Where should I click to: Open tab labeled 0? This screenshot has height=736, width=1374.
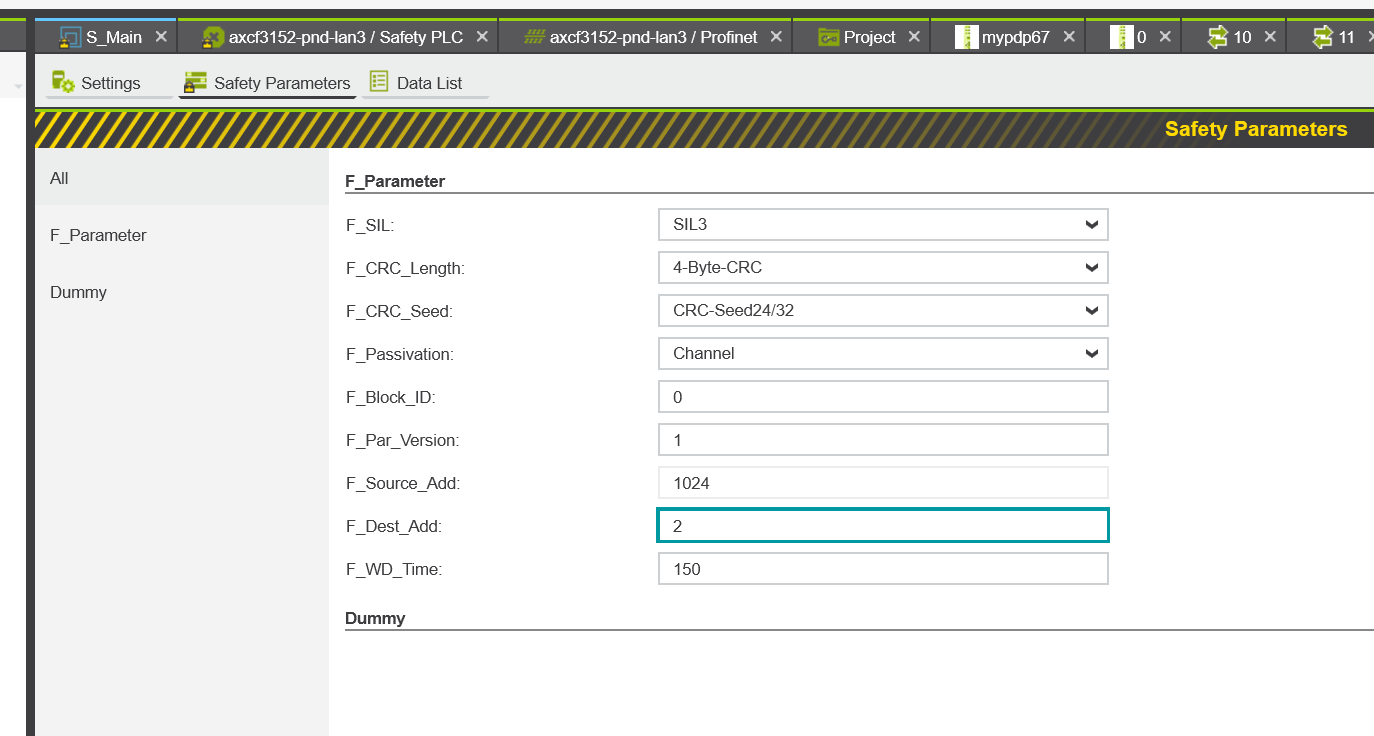1133,37
